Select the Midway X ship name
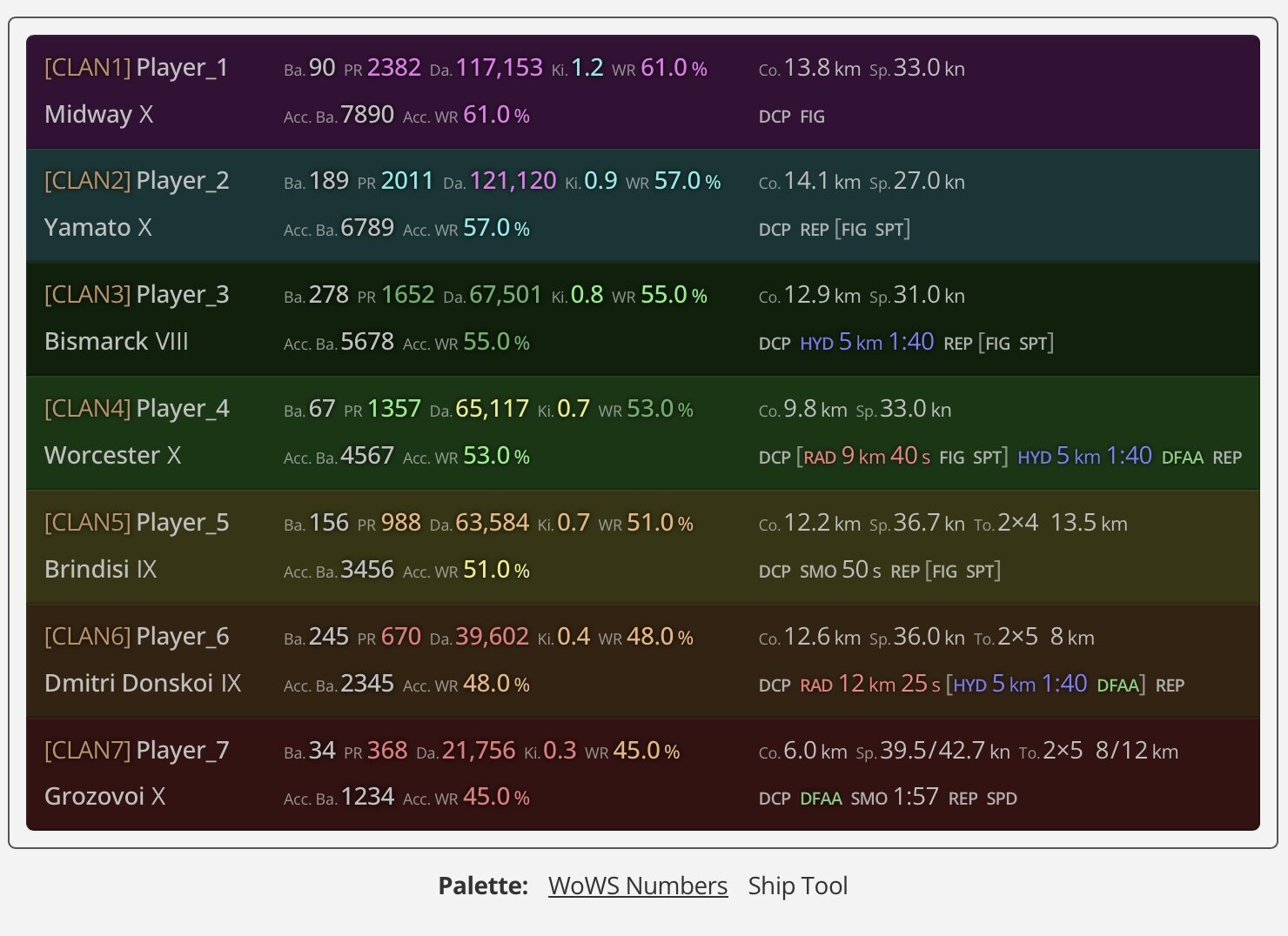This screenshot has width=1288, height=936. (98, 114)
